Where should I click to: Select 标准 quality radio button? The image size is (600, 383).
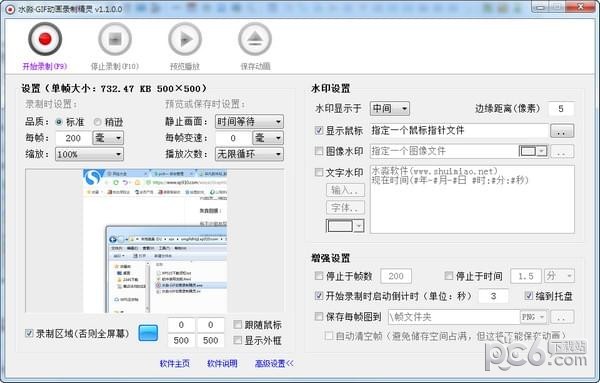tap(59, 122)
